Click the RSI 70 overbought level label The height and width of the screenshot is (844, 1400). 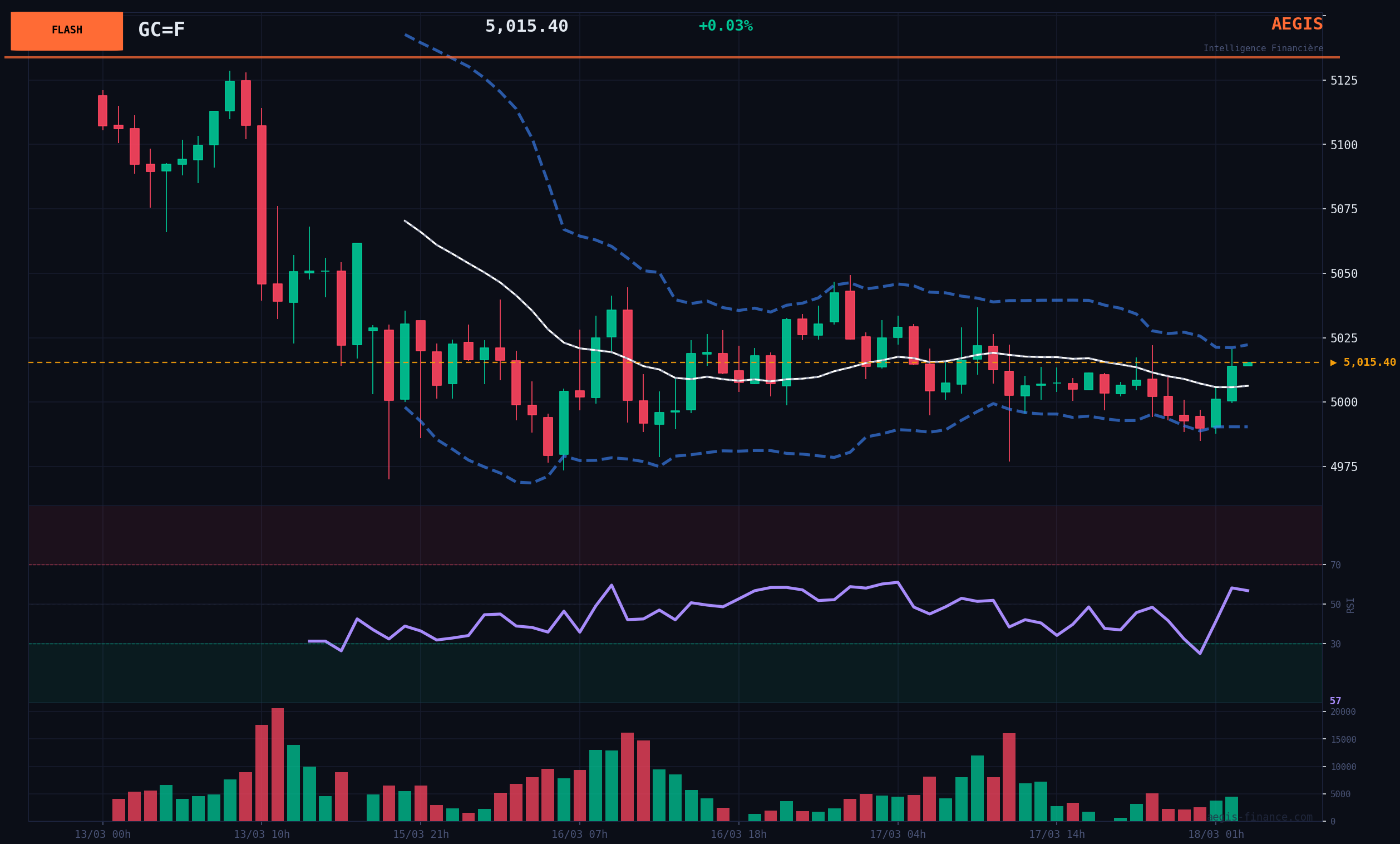[x=1335, y=565]
